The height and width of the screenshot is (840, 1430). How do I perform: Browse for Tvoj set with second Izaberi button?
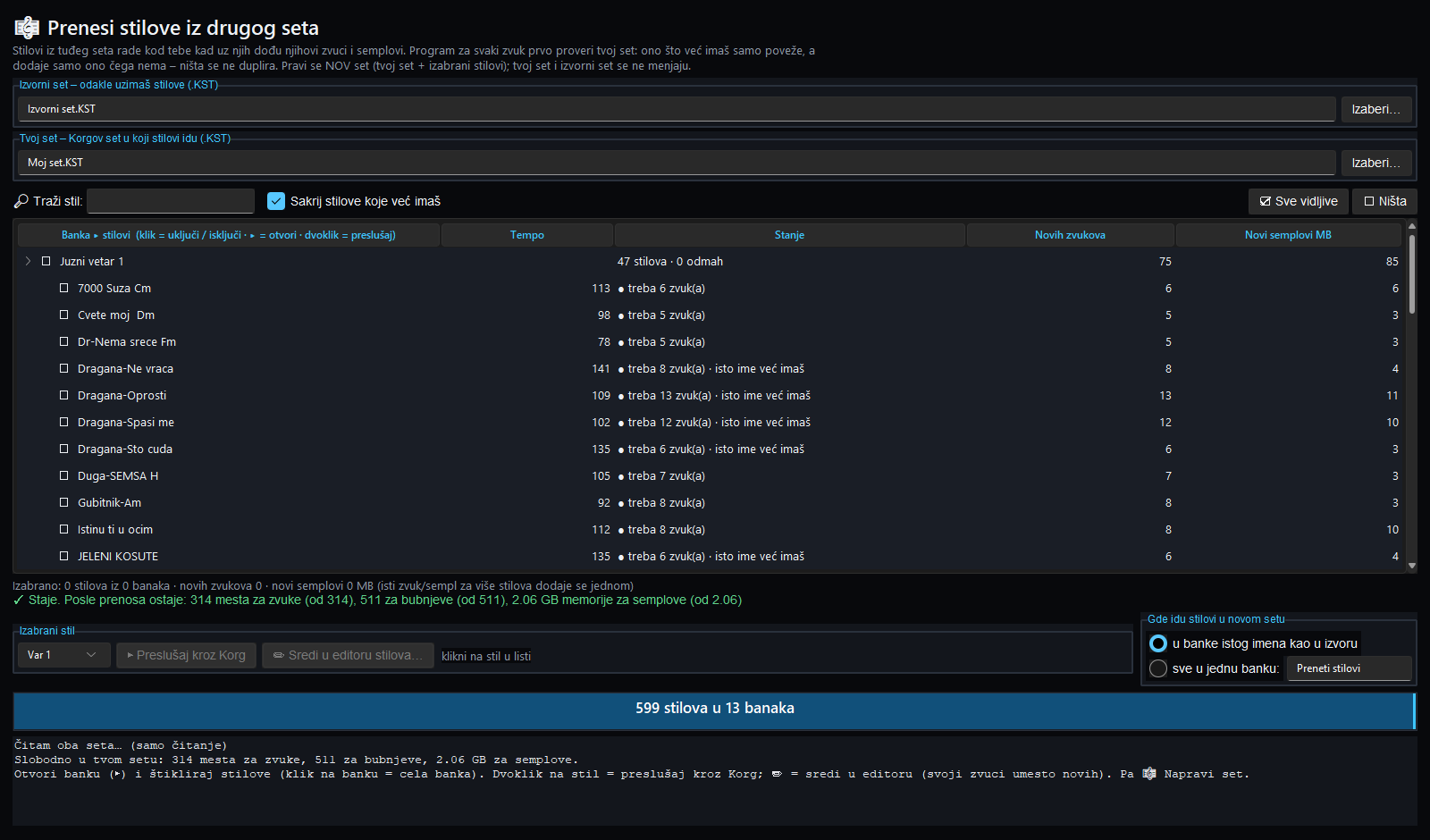point(1376,163)
